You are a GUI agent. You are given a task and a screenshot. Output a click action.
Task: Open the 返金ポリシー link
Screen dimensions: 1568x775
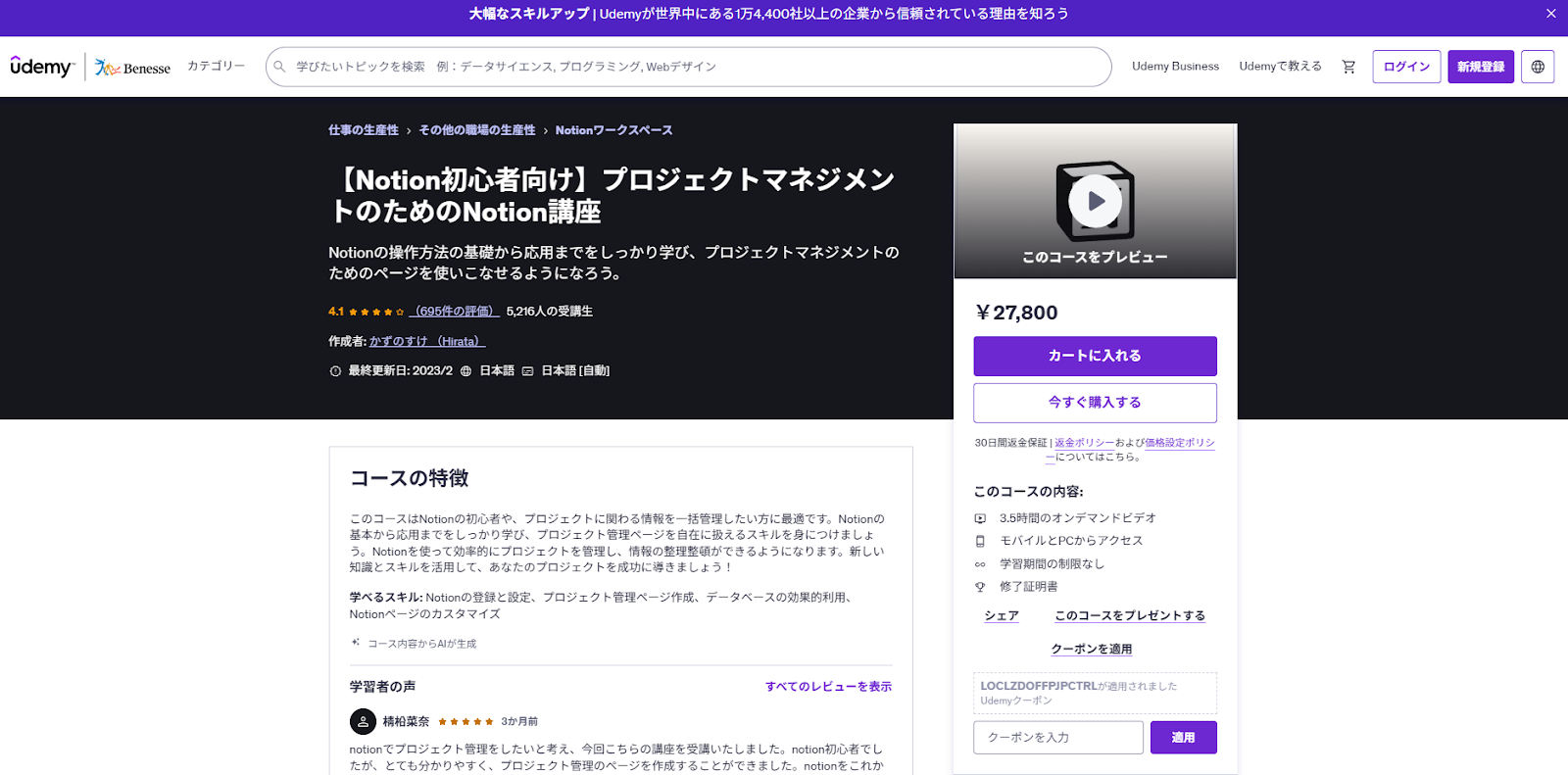coord(1084,443)
